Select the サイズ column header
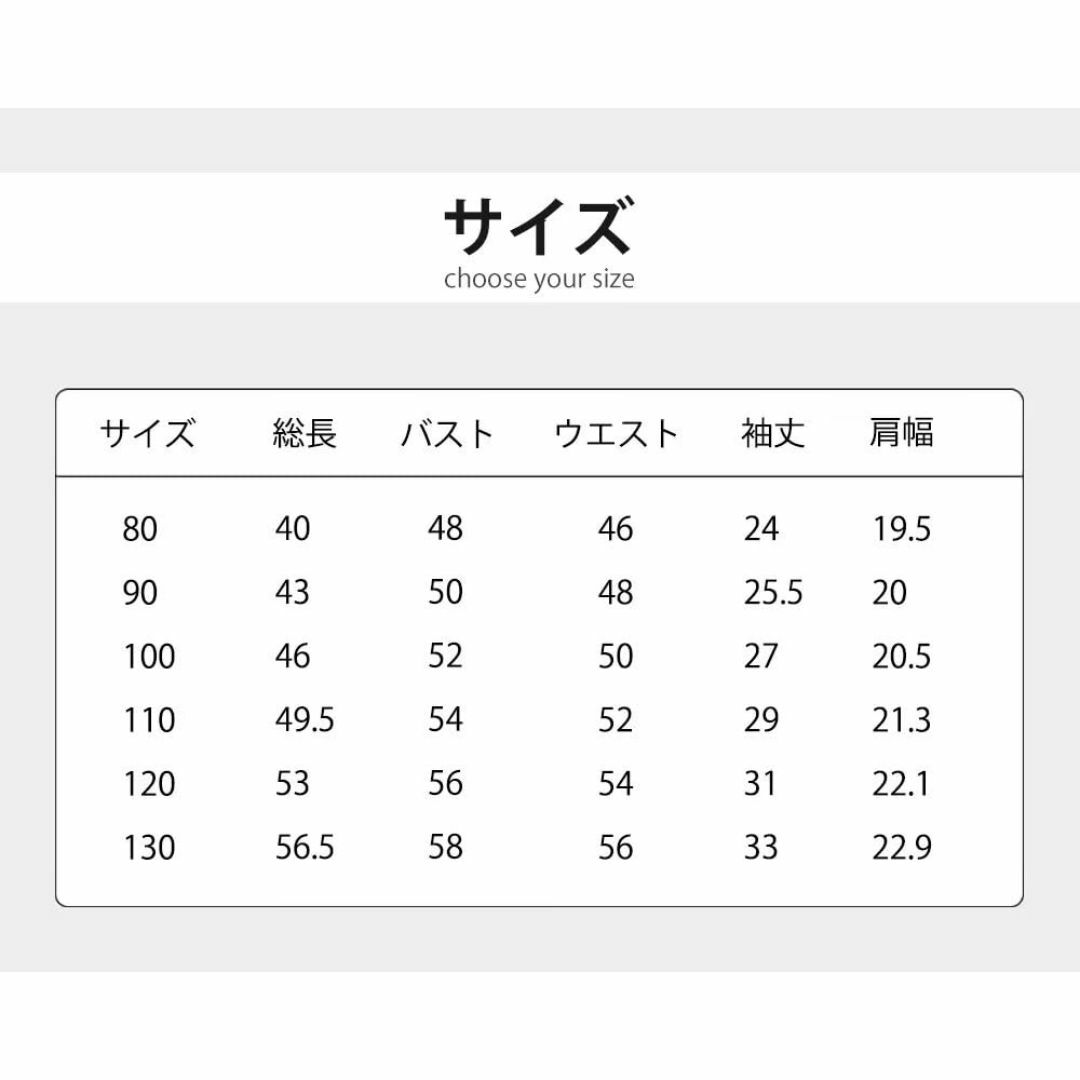The image size is (1080, 1080). [x=147, y=434]
